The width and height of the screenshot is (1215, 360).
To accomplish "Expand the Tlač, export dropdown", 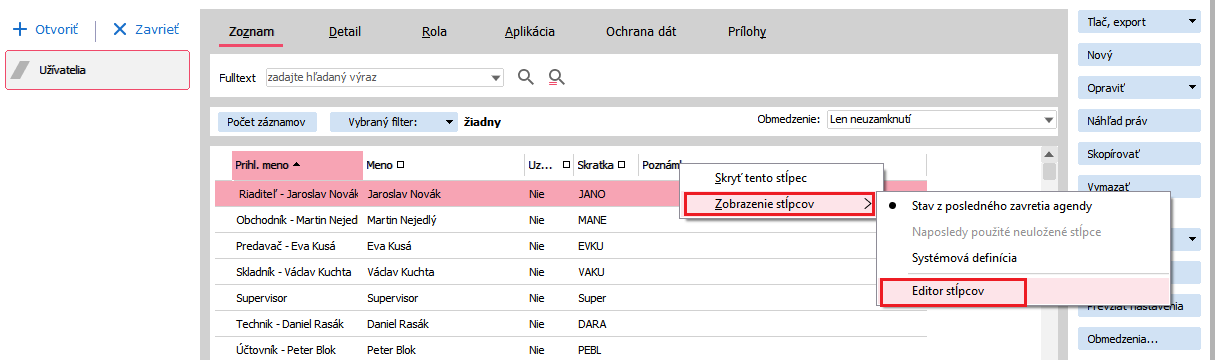I will (x=1192, y=21).
